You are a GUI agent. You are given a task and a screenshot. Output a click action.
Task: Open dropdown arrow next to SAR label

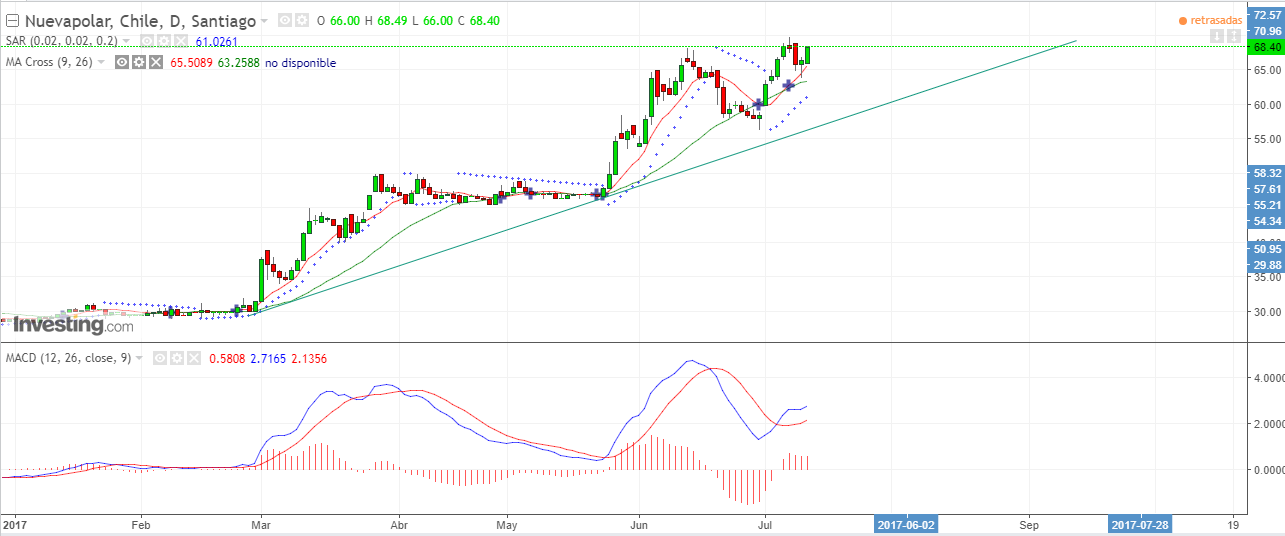tap(127, 41)
